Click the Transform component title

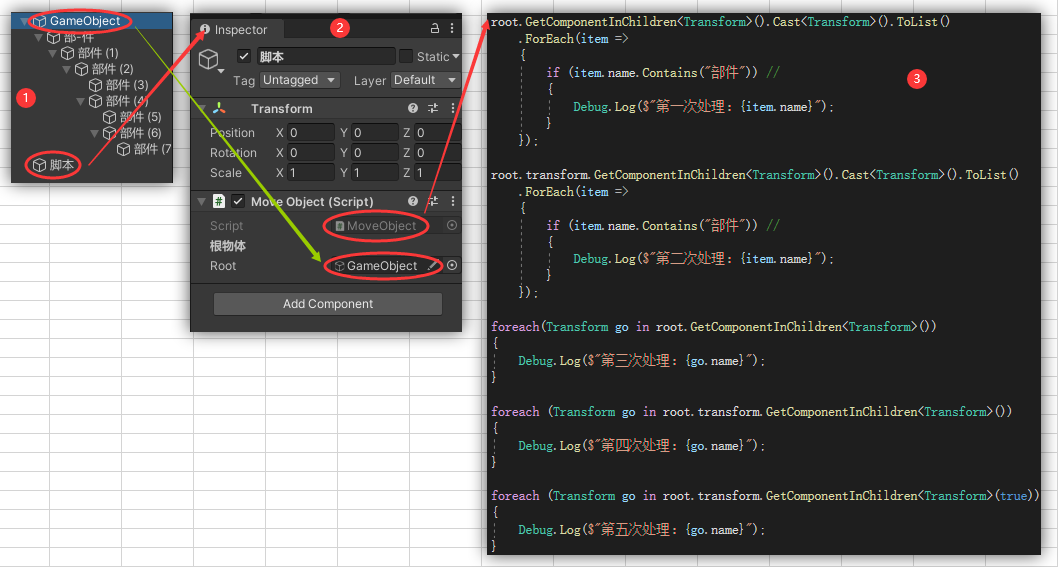(x=281, y=109)
